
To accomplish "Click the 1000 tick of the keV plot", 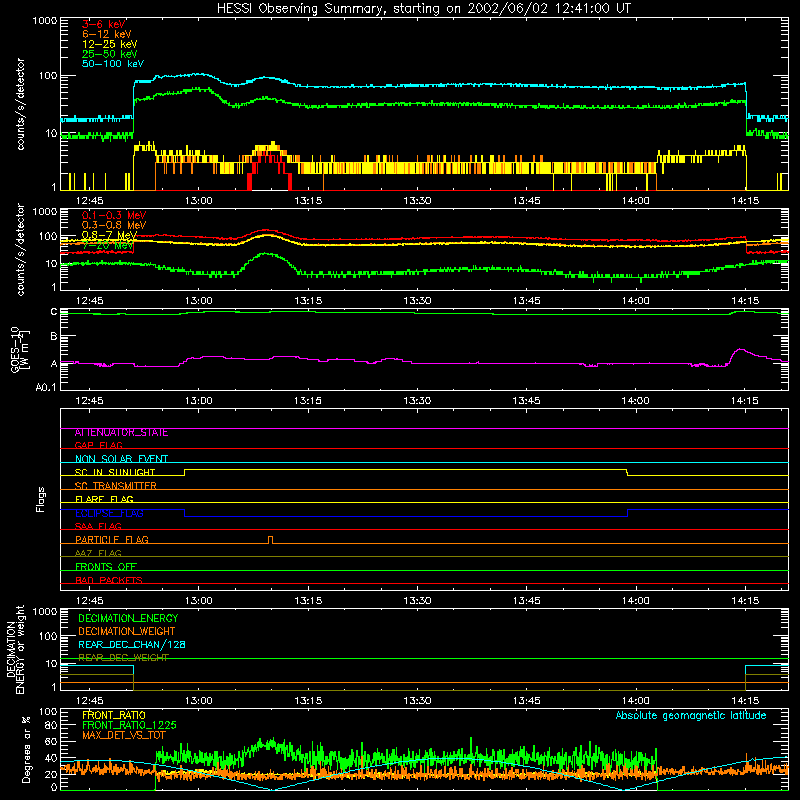I will (x=45, y=21).
